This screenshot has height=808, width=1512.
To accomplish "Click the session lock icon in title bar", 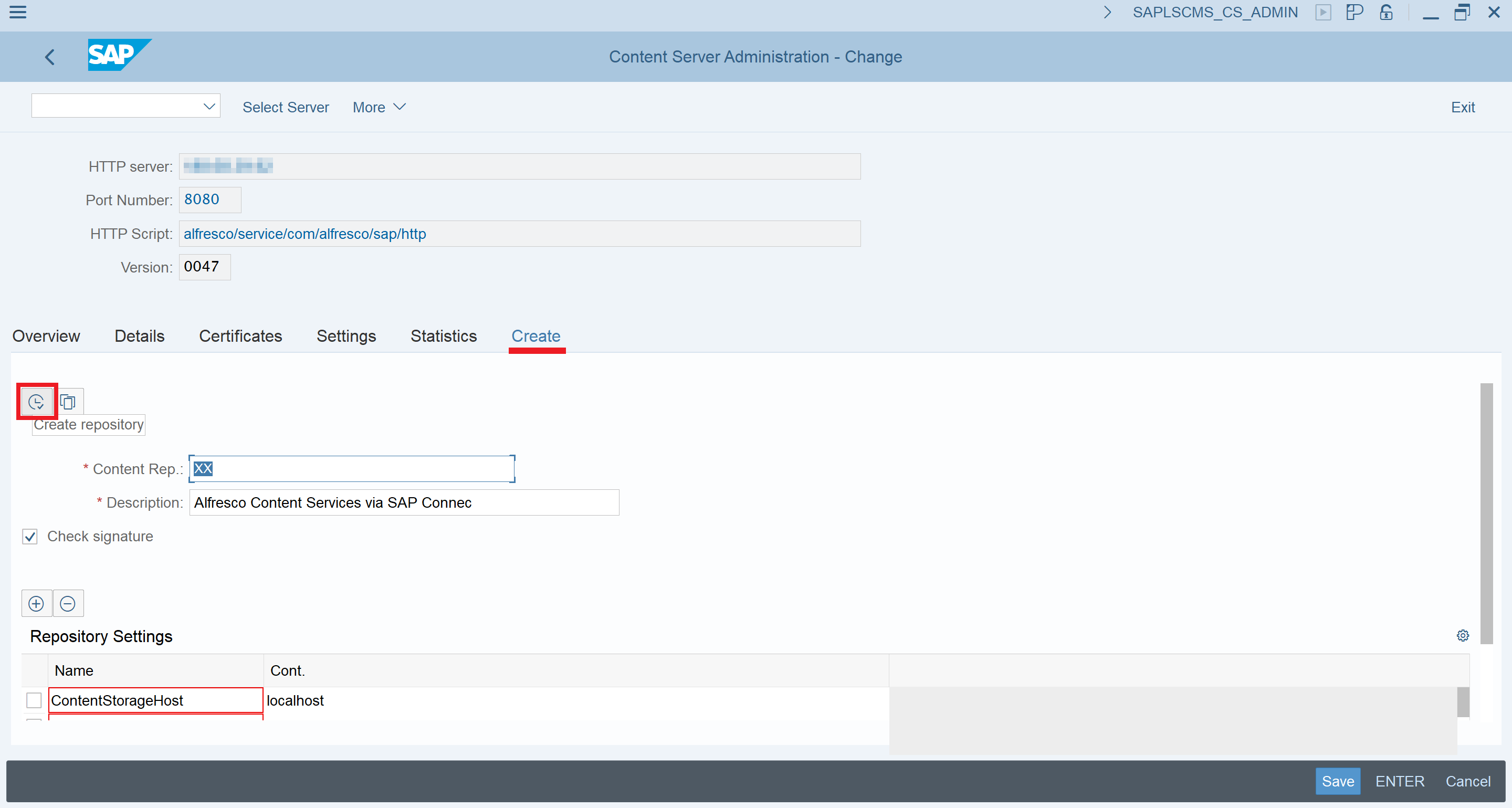I will coord(1386,12).
